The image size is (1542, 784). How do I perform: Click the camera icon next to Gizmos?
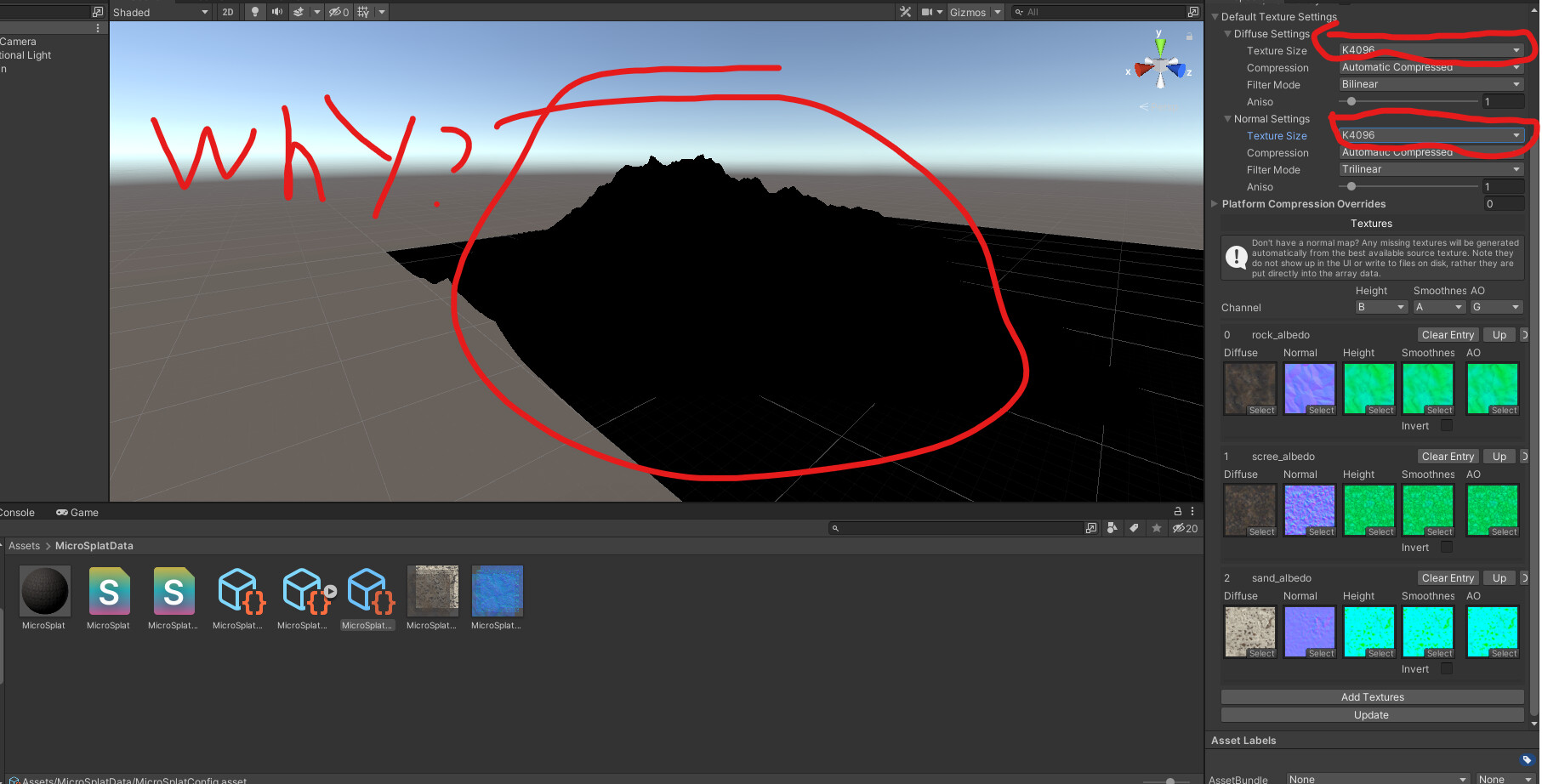926,12
